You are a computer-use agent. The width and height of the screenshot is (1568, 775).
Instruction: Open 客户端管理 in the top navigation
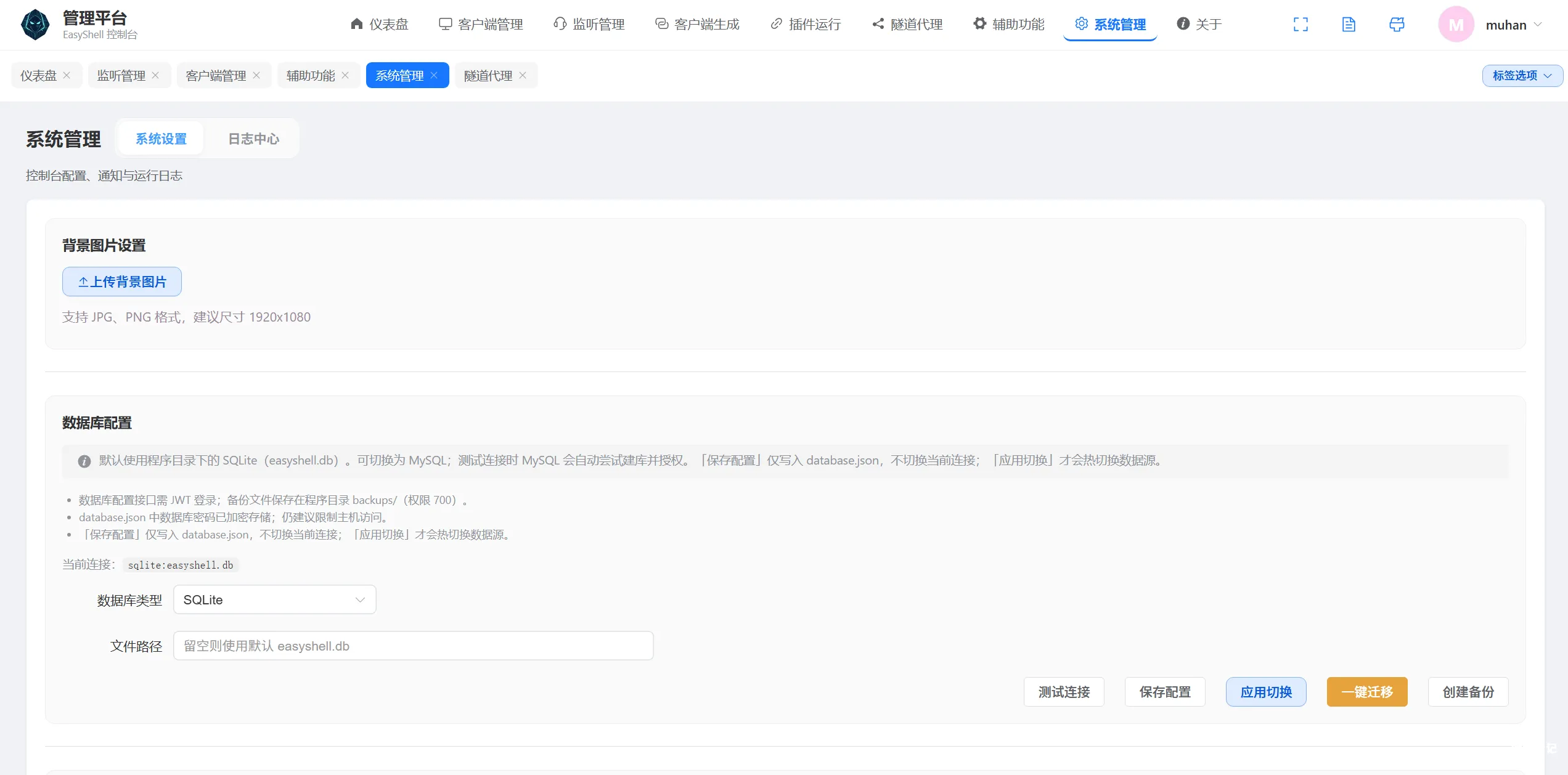tap(481, 25)
